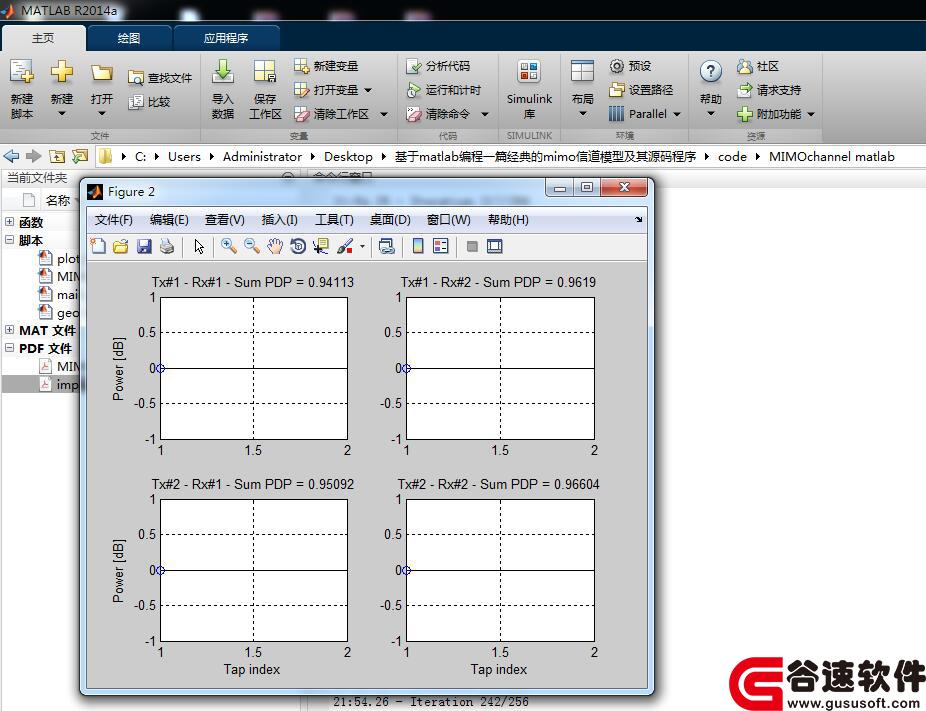
Task: Open Desktop (桌面) menu in Figure 2
Action: (390, 220)
